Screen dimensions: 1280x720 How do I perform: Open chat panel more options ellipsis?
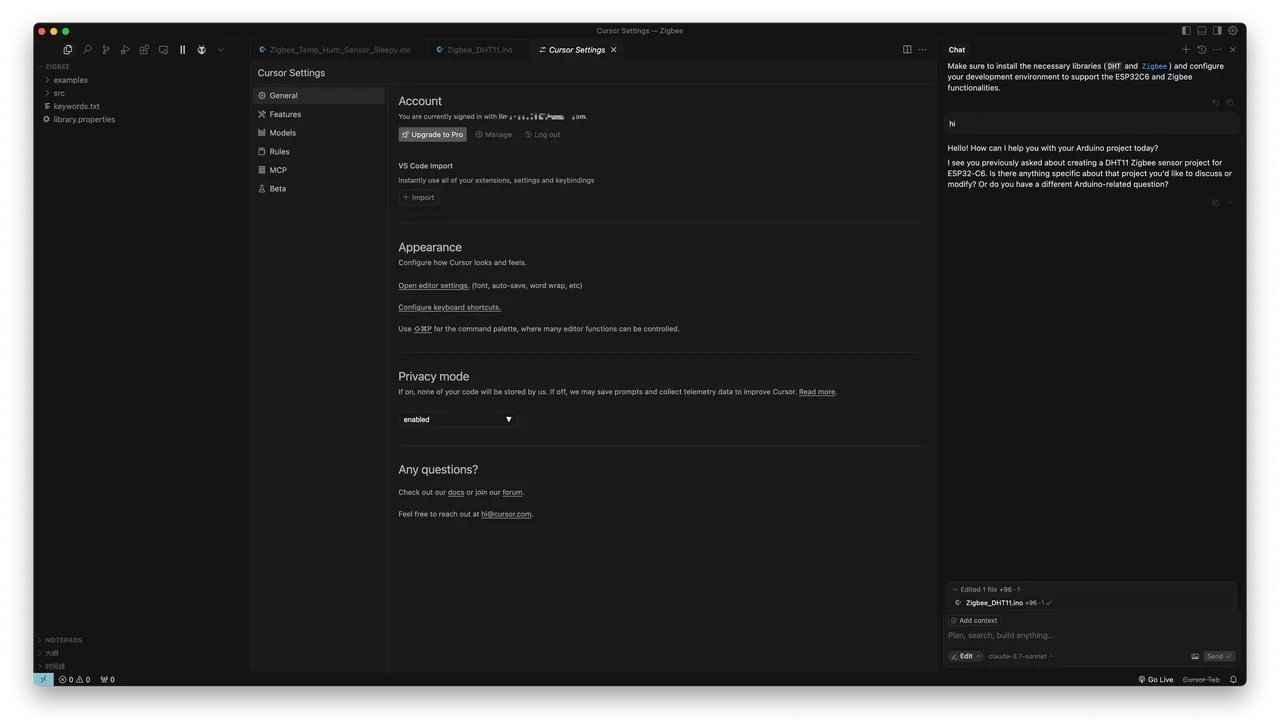coord(1217,49)
